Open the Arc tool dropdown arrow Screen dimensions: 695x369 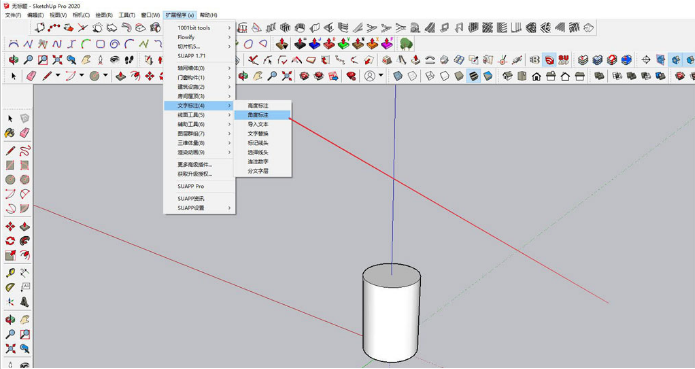(82, 76)
